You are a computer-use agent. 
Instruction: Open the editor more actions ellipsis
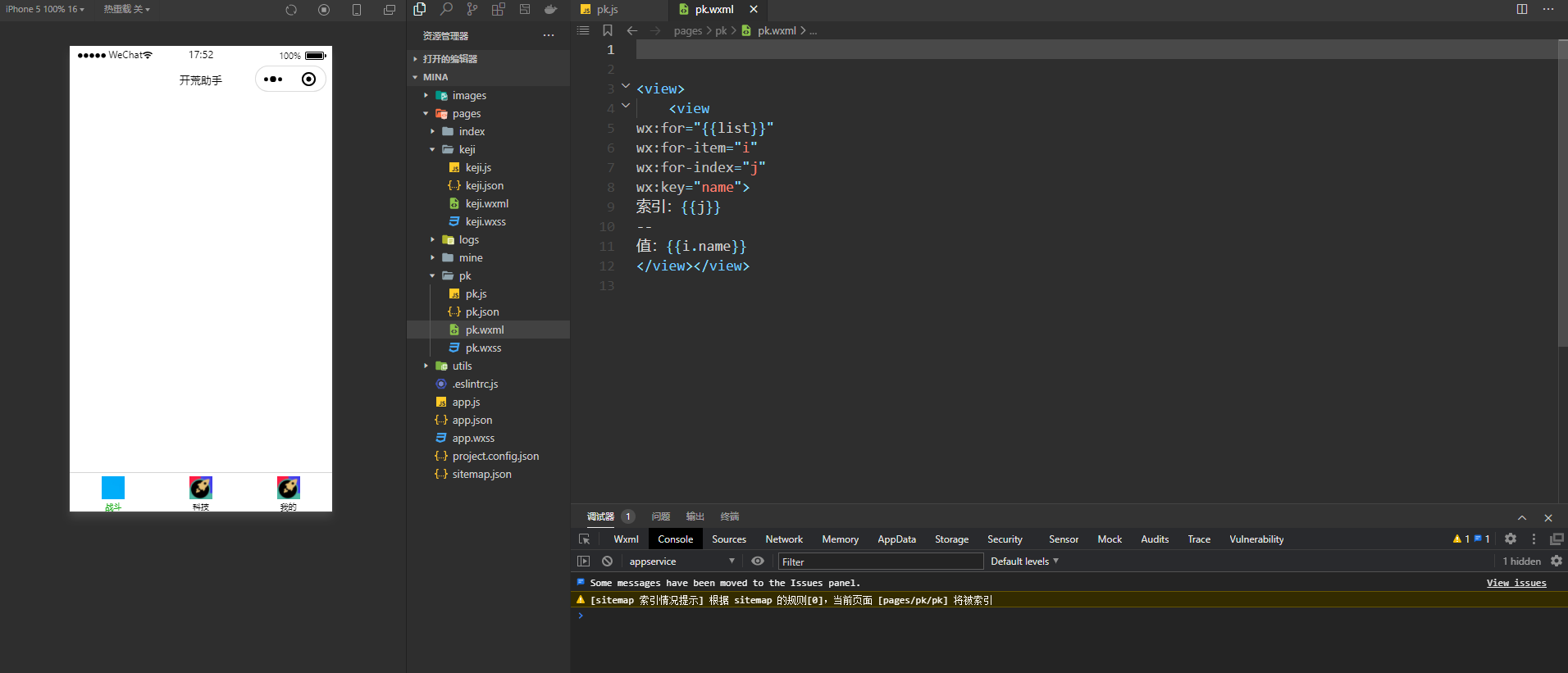point(1548,9)
